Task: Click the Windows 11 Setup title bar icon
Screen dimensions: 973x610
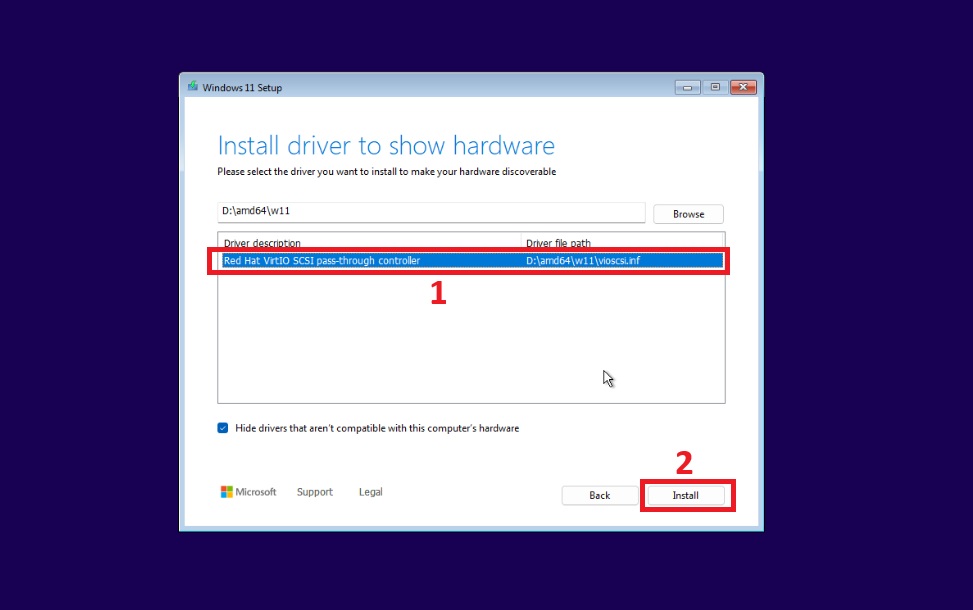Action: click(x=192, y=87)
